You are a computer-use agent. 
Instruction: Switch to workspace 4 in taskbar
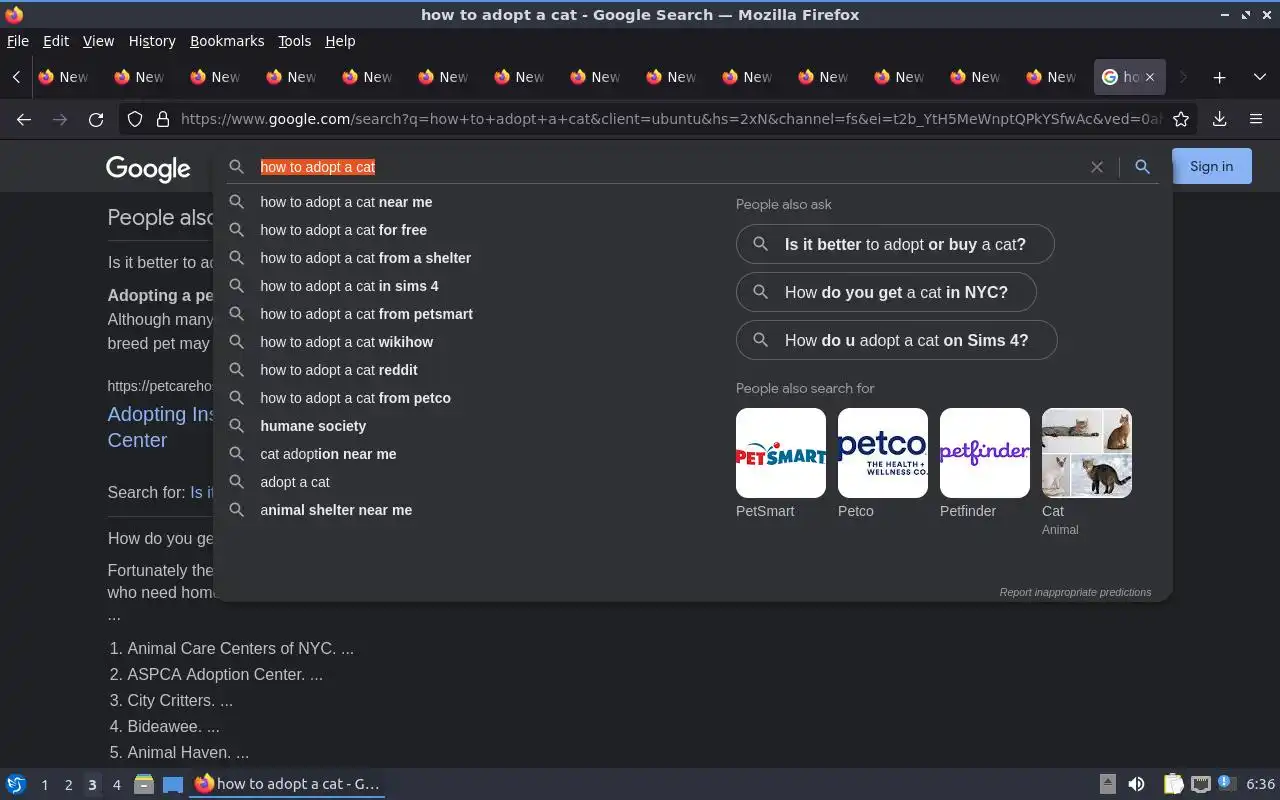[116, 785]
